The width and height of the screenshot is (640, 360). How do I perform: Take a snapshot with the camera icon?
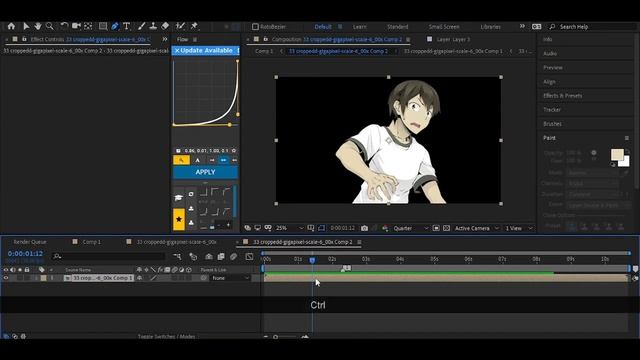[364, 228]
